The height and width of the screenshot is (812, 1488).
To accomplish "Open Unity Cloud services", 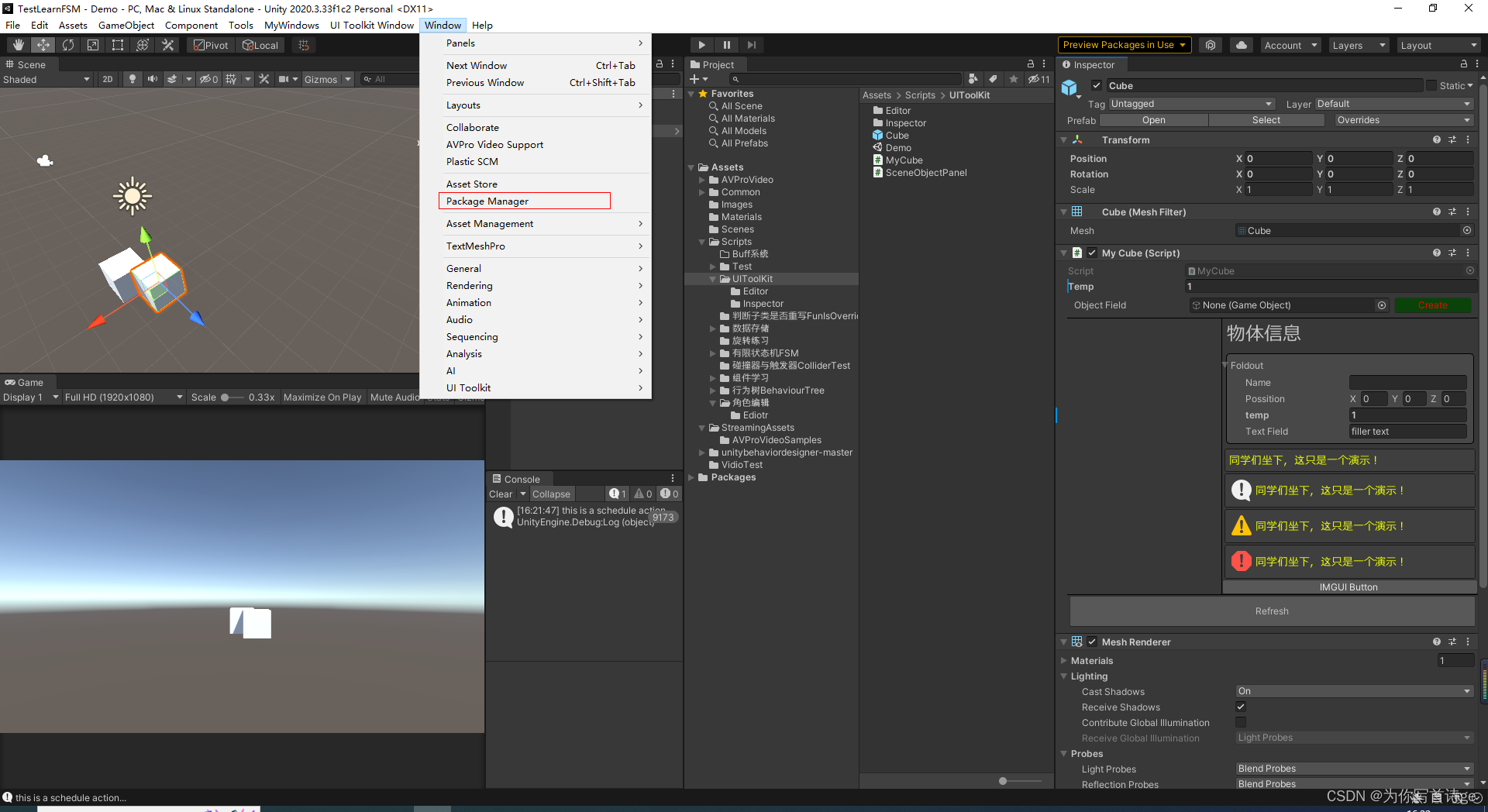I will [x=1241, y=44].
